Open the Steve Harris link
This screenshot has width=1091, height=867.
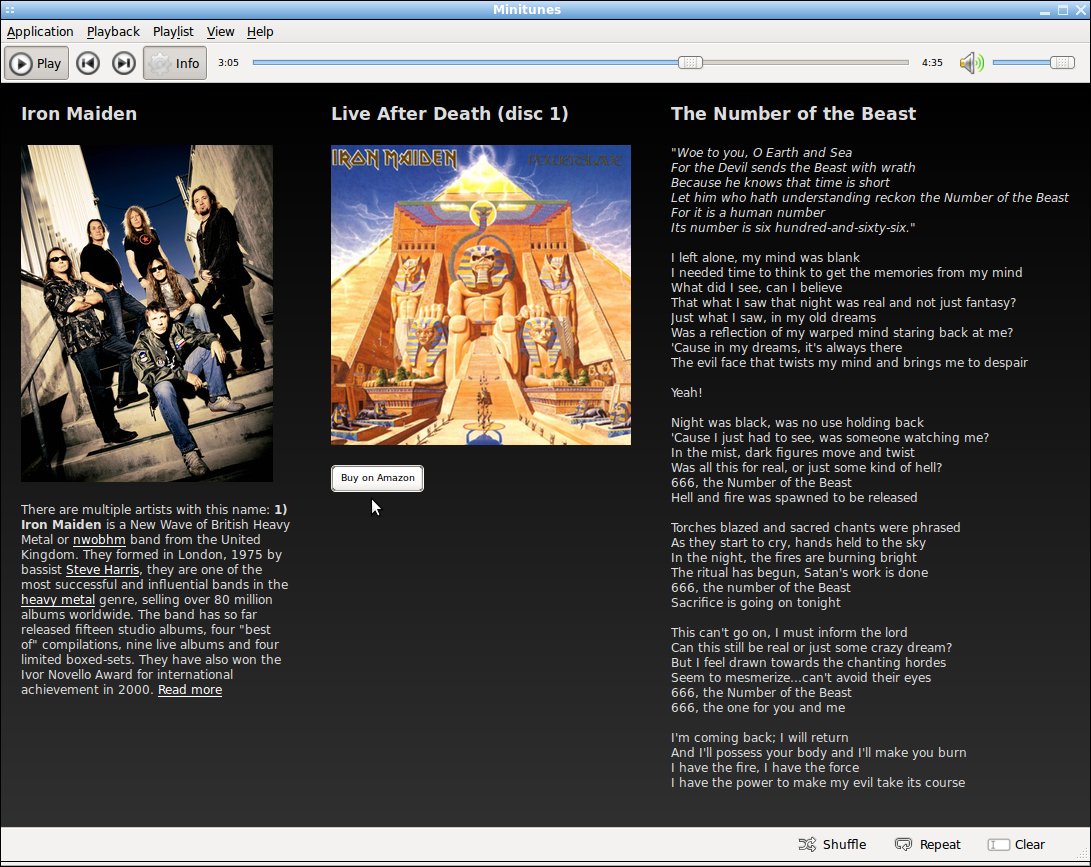click(x=102, y=570)
